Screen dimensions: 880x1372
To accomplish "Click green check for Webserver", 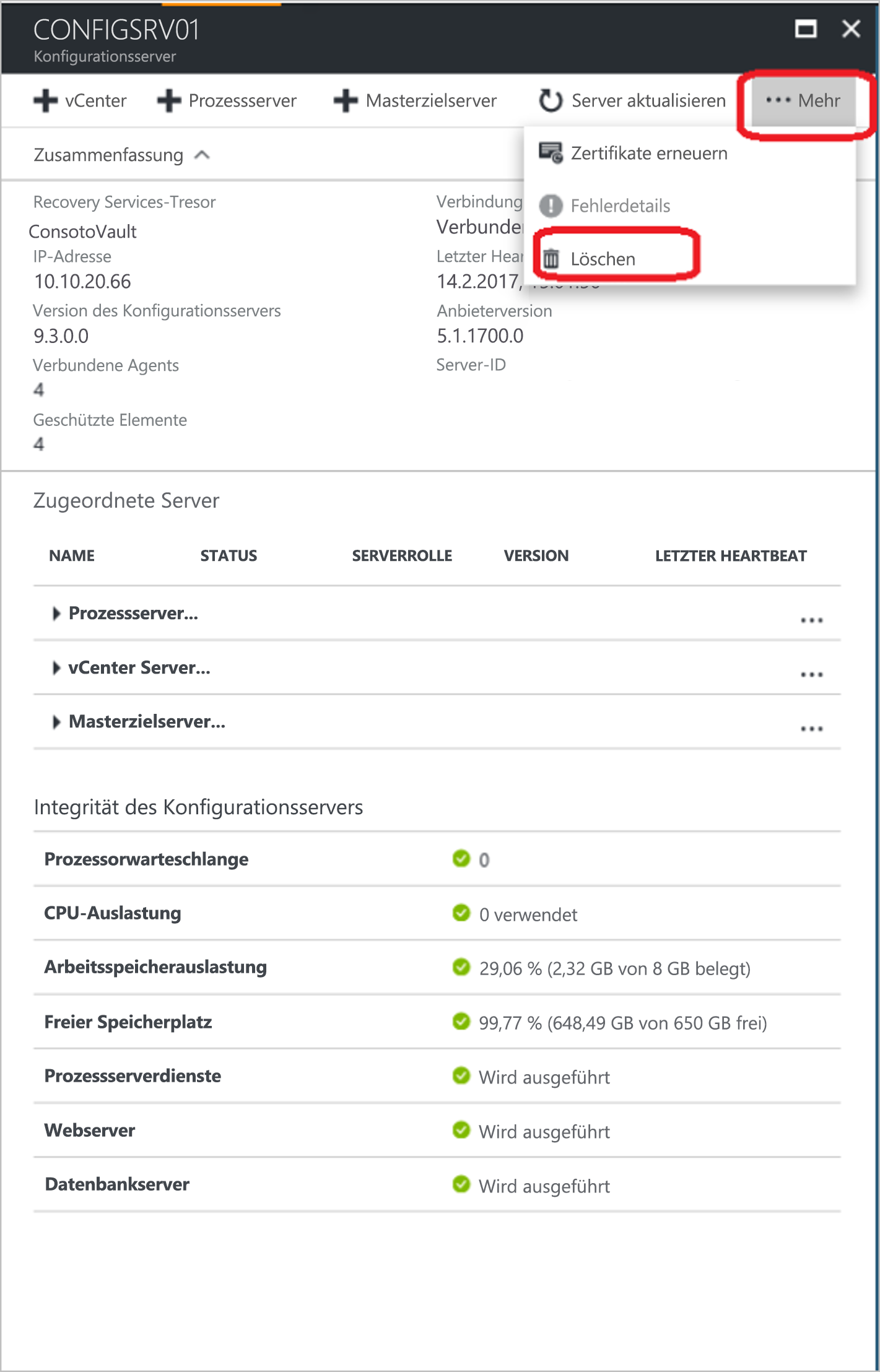I will click(x=461, y=1130).
